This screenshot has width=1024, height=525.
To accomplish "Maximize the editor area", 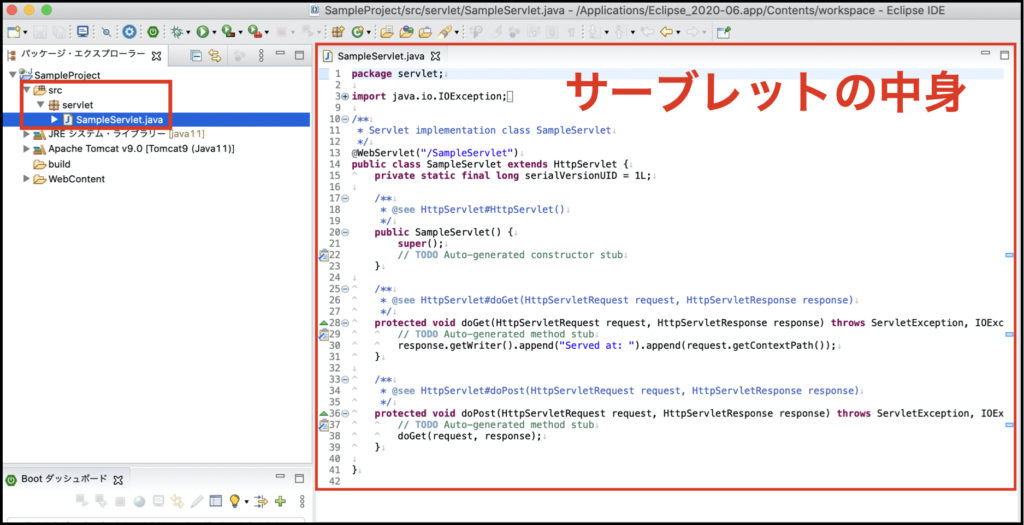I will click(1004, 55).
